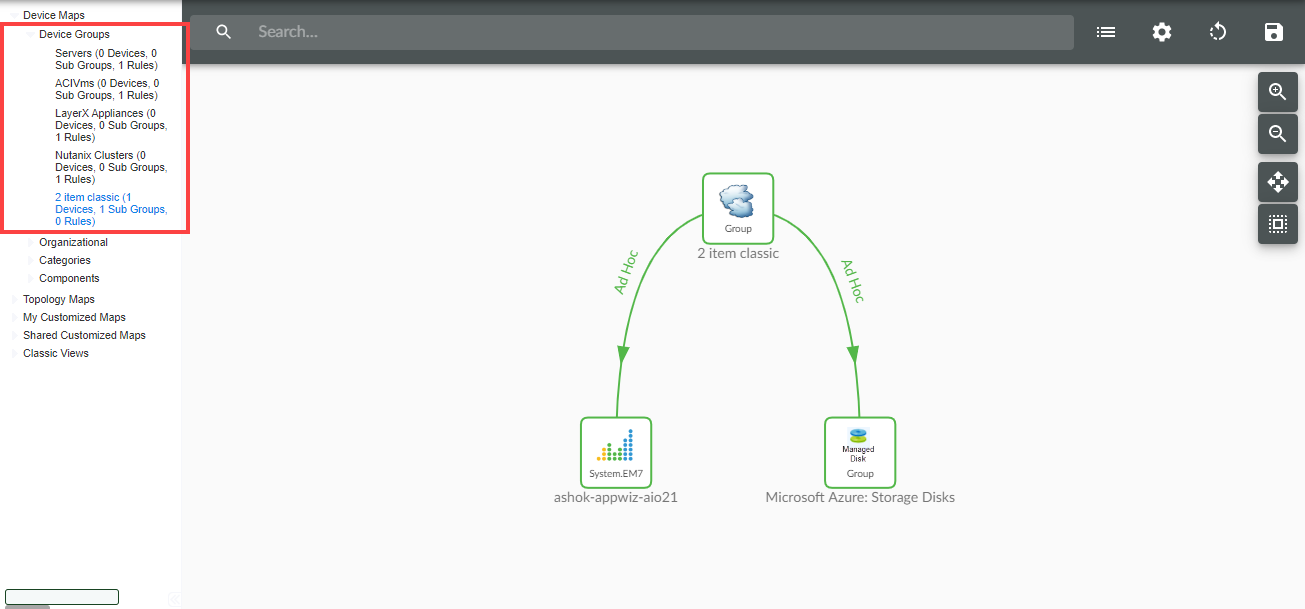
Task: Open Servers device group in tree
Action: tap(105, 59)
